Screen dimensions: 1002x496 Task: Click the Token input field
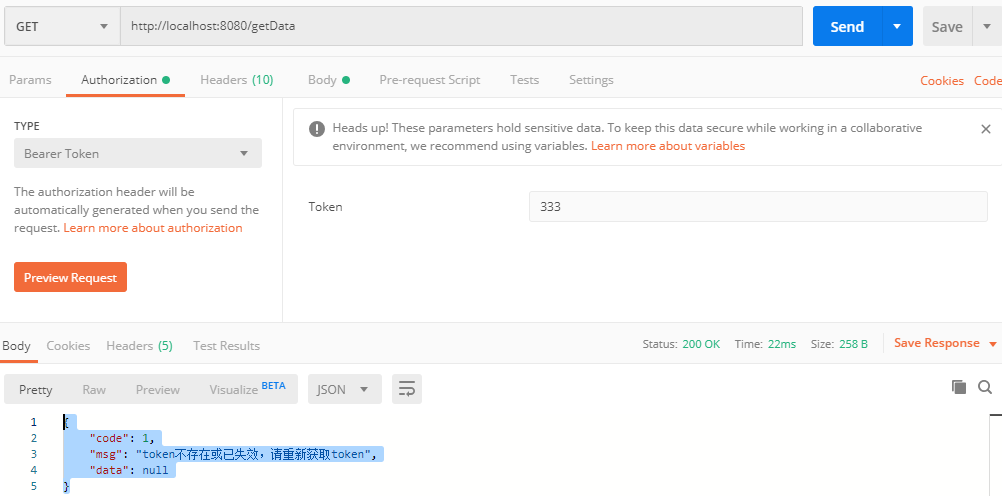click(758, 206)
